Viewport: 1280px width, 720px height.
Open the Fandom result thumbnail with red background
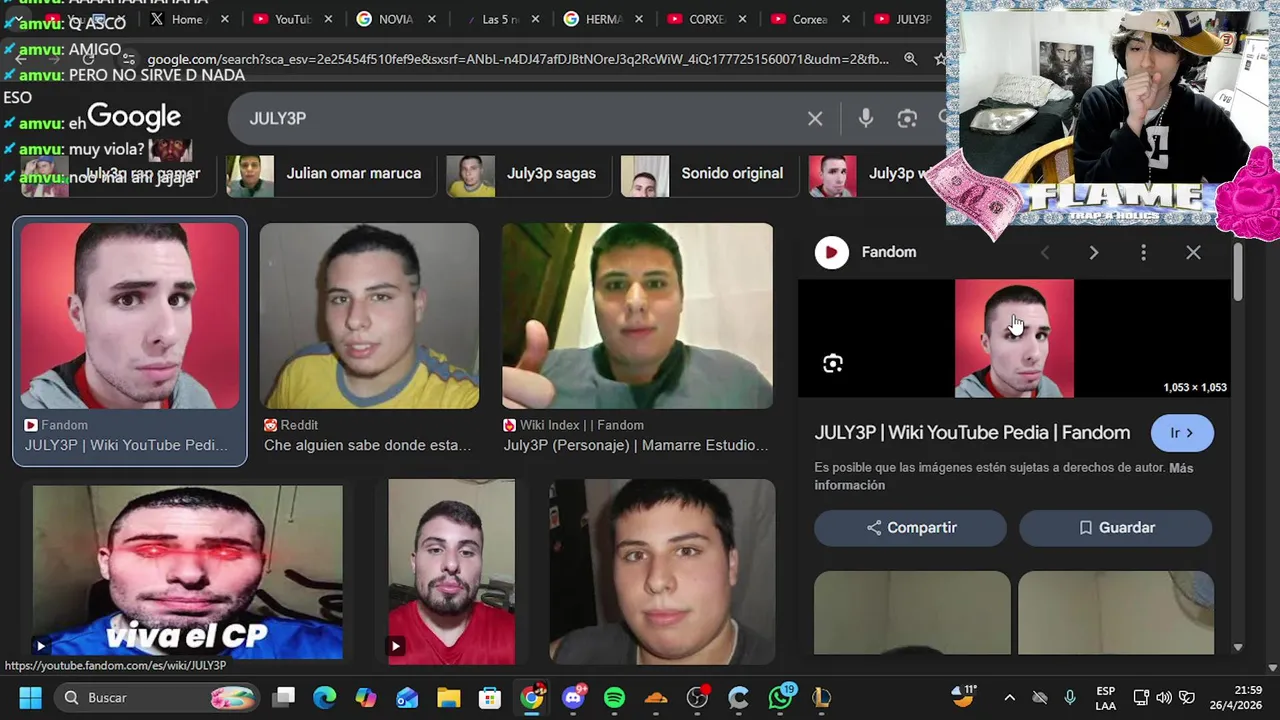pyautogui.click(x=130, y=315)
